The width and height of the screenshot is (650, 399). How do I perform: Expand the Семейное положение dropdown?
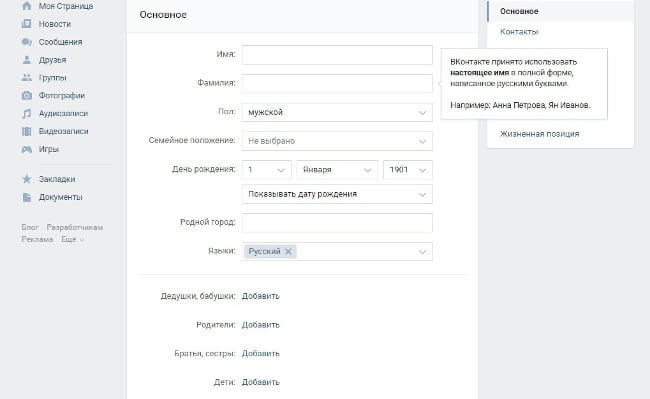click(337, 141)
